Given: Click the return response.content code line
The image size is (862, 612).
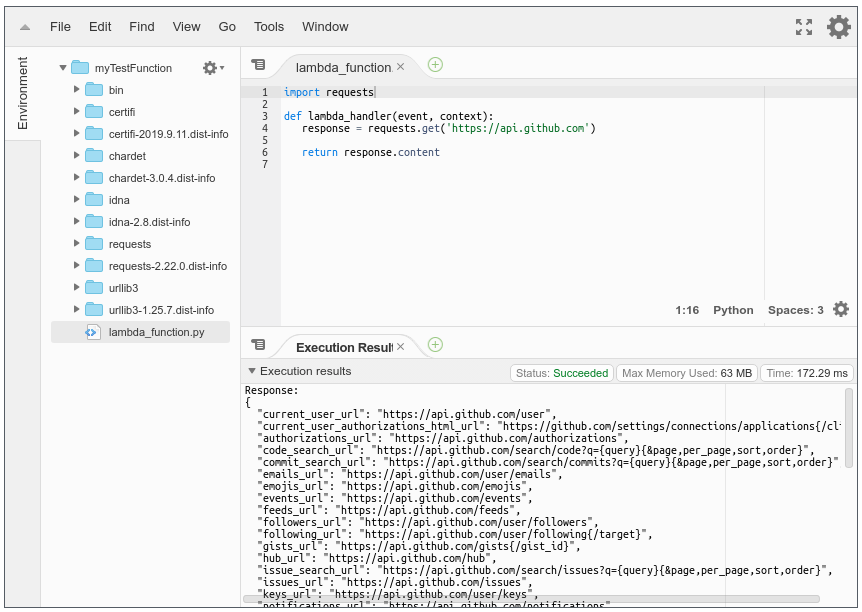Looking at the screenshot, I should point(371,152).
